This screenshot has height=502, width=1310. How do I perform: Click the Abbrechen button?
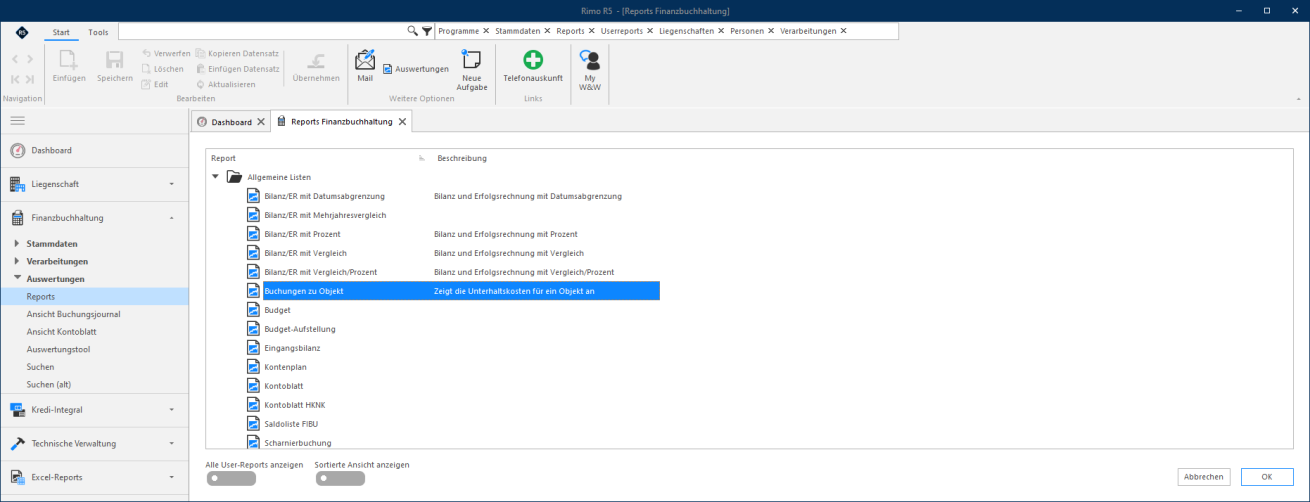click(x=1204, y=477)
